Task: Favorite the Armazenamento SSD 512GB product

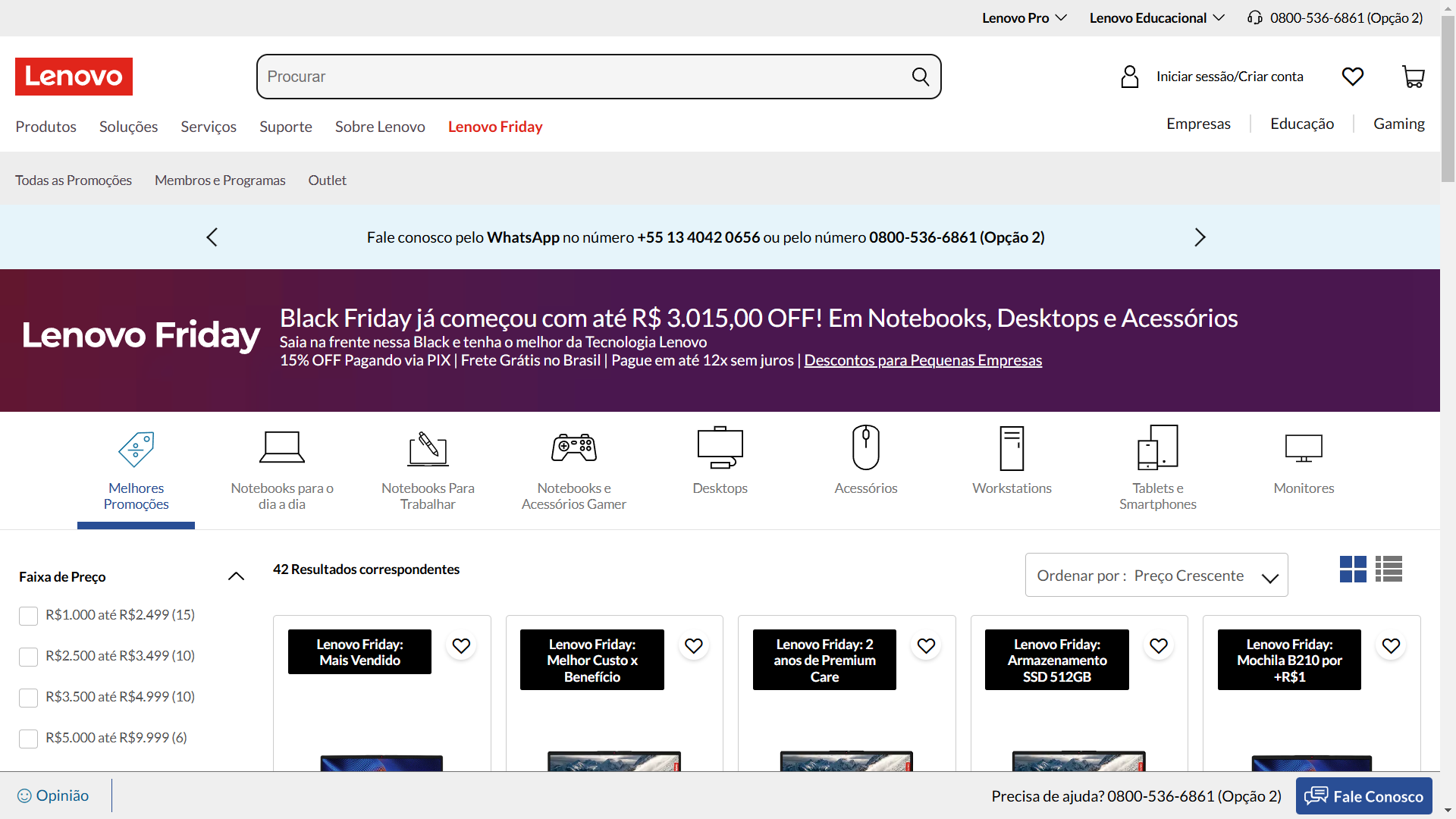Action: [1159, 646]
